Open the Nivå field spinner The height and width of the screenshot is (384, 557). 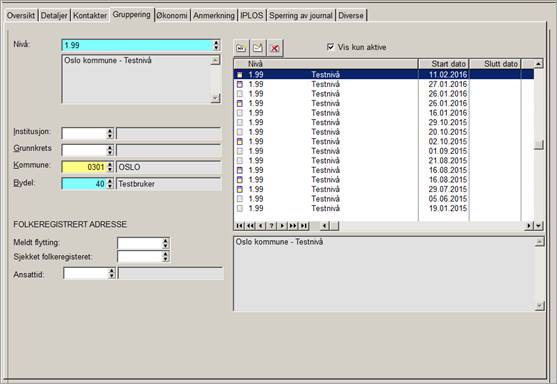[x=216, y=45]
